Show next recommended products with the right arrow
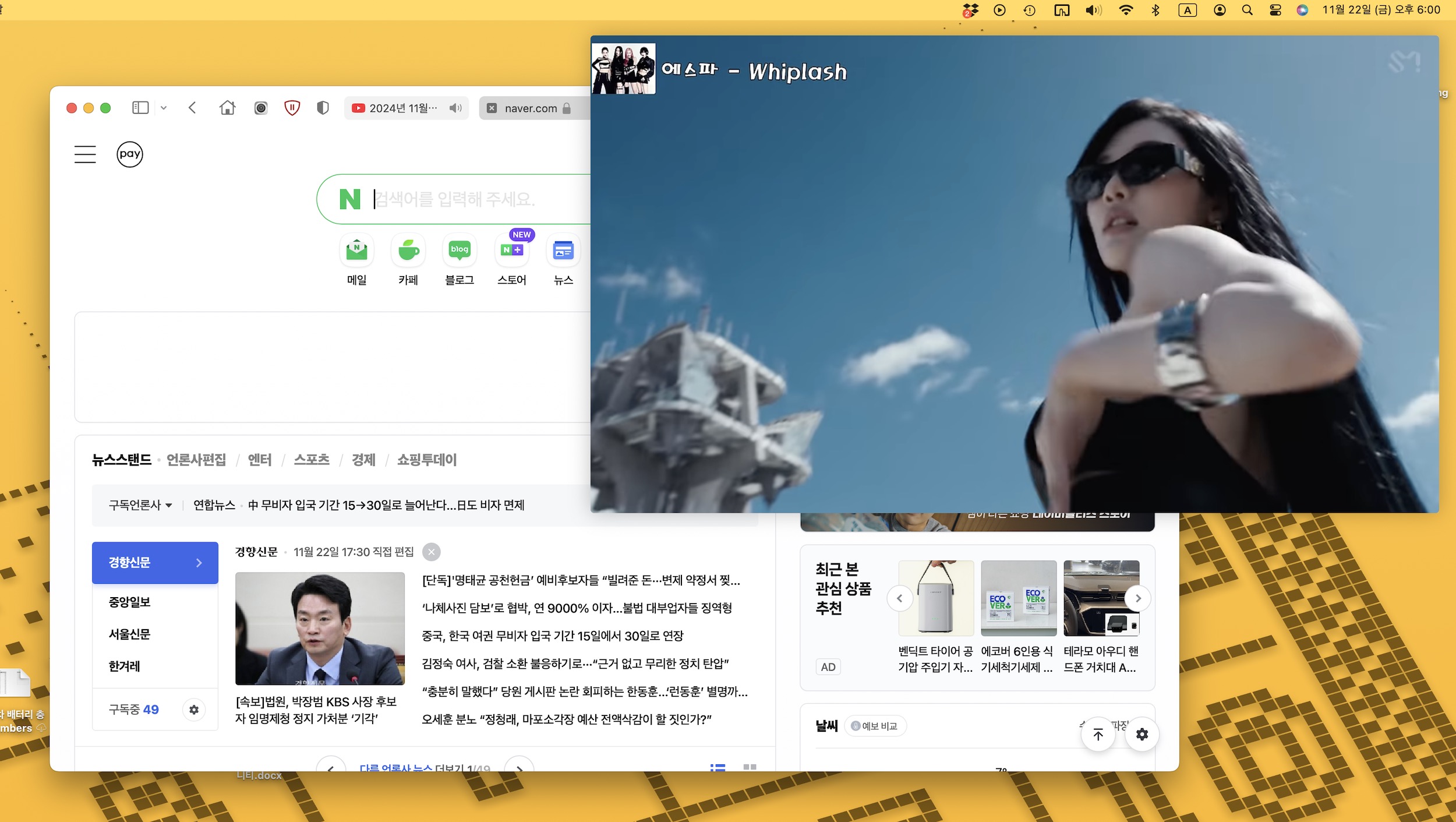Screen dimensions: 1456x822 coord(1138,598)
